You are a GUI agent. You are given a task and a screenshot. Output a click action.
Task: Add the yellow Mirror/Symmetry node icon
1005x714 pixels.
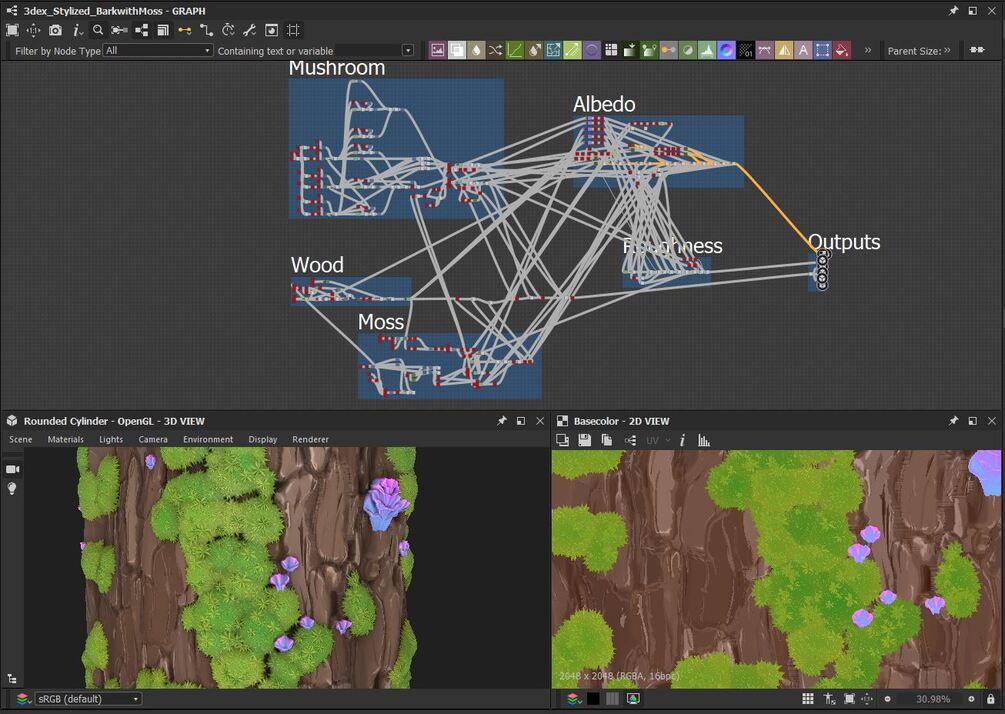784,50
